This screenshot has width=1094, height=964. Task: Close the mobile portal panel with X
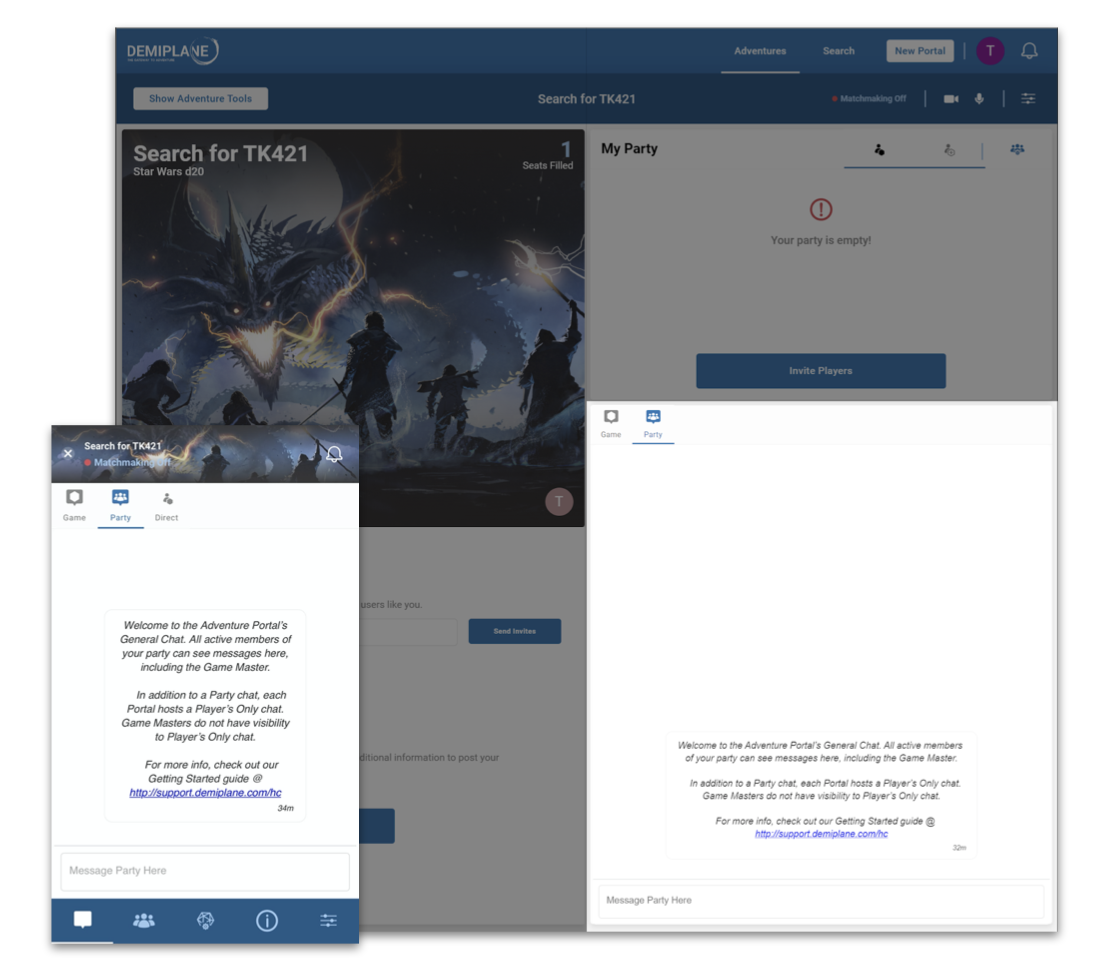68,453
